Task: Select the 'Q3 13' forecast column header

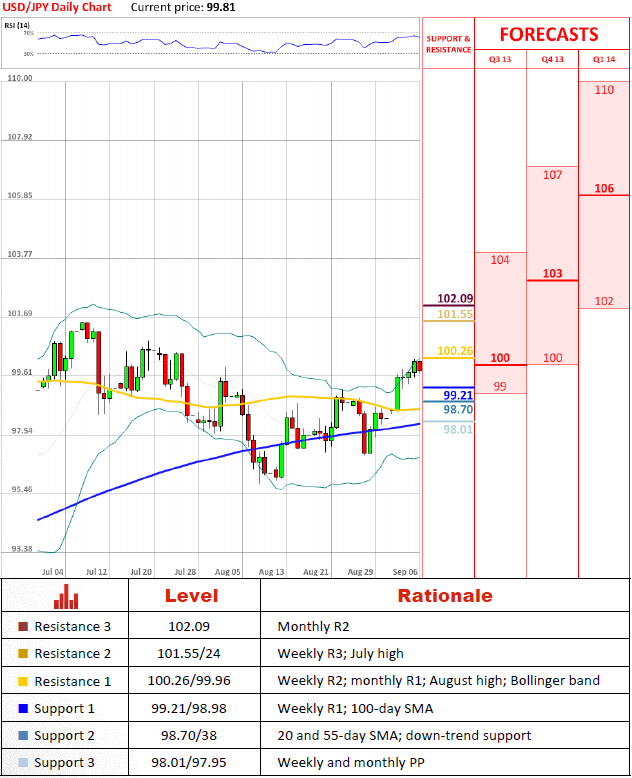Action: point(500,59)
